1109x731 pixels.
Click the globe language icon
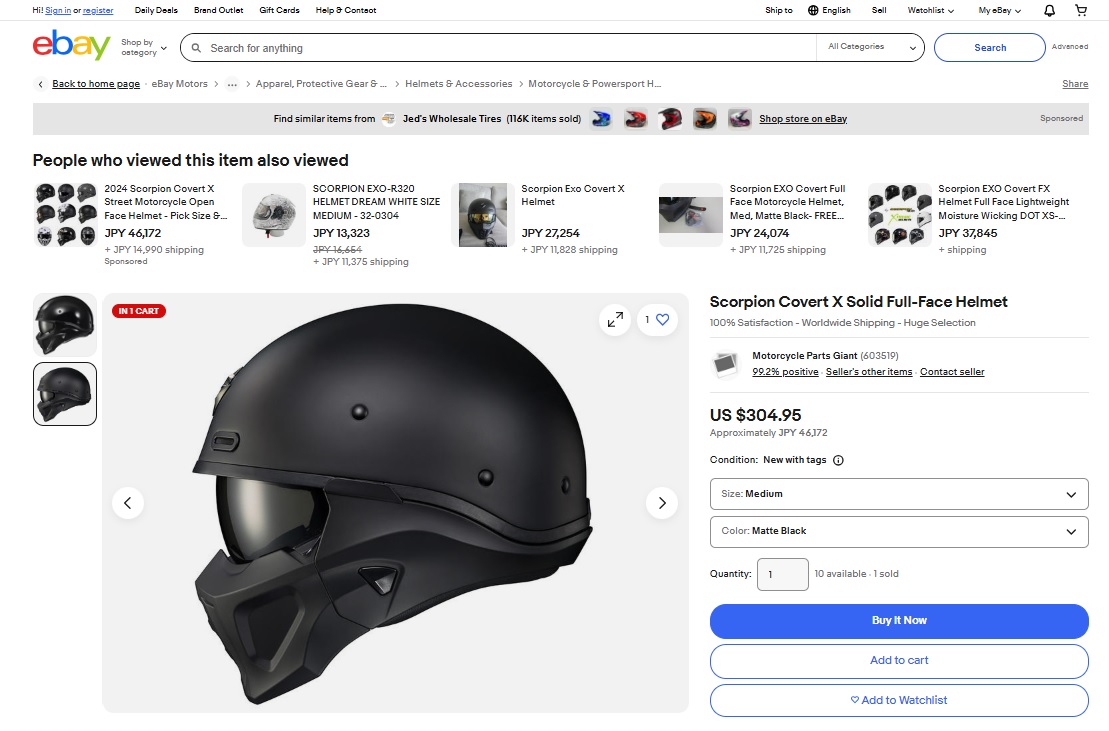813,11
